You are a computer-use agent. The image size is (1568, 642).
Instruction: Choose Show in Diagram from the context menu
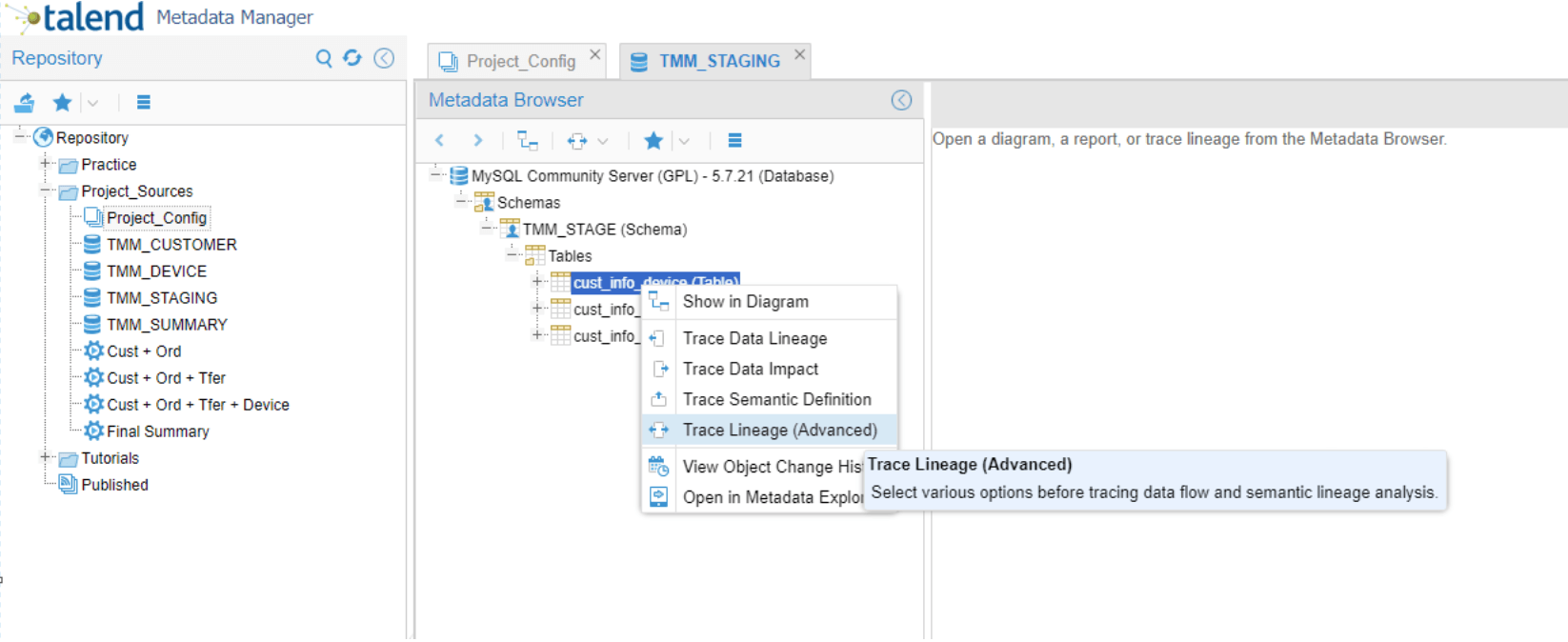(770, 302)
